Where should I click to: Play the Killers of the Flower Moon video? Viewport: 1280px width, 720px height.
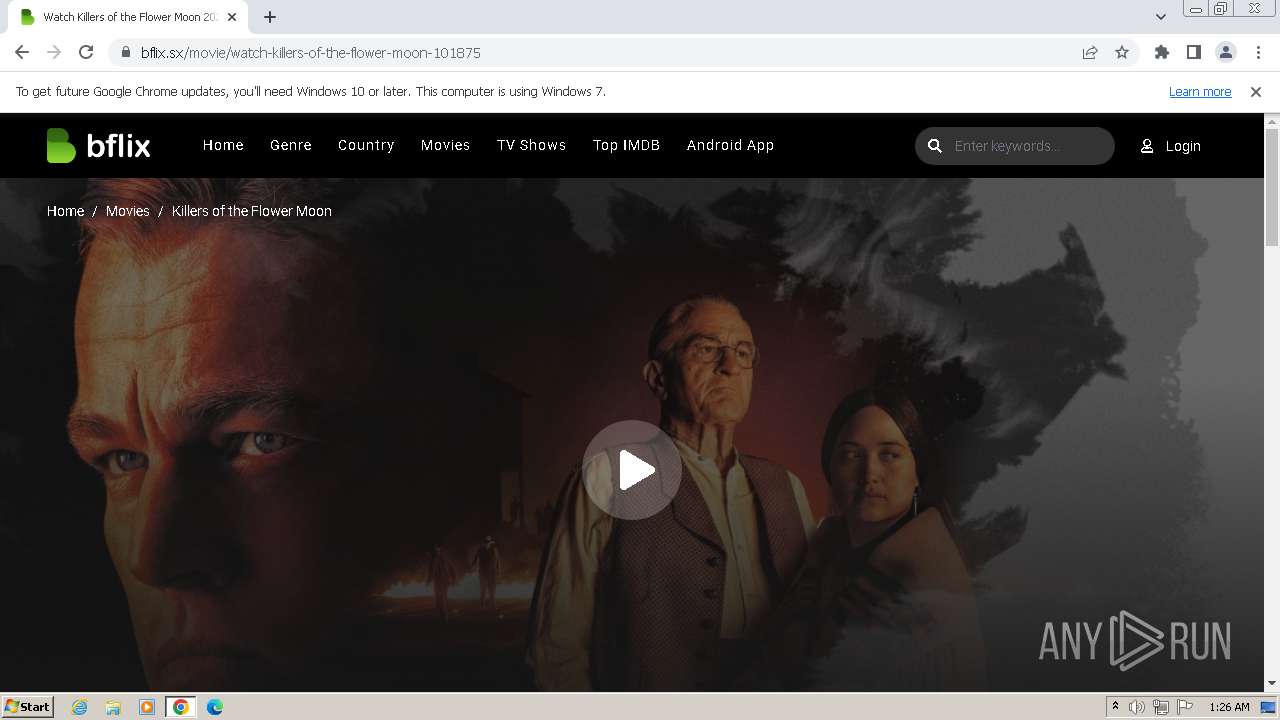click(632, 470)
